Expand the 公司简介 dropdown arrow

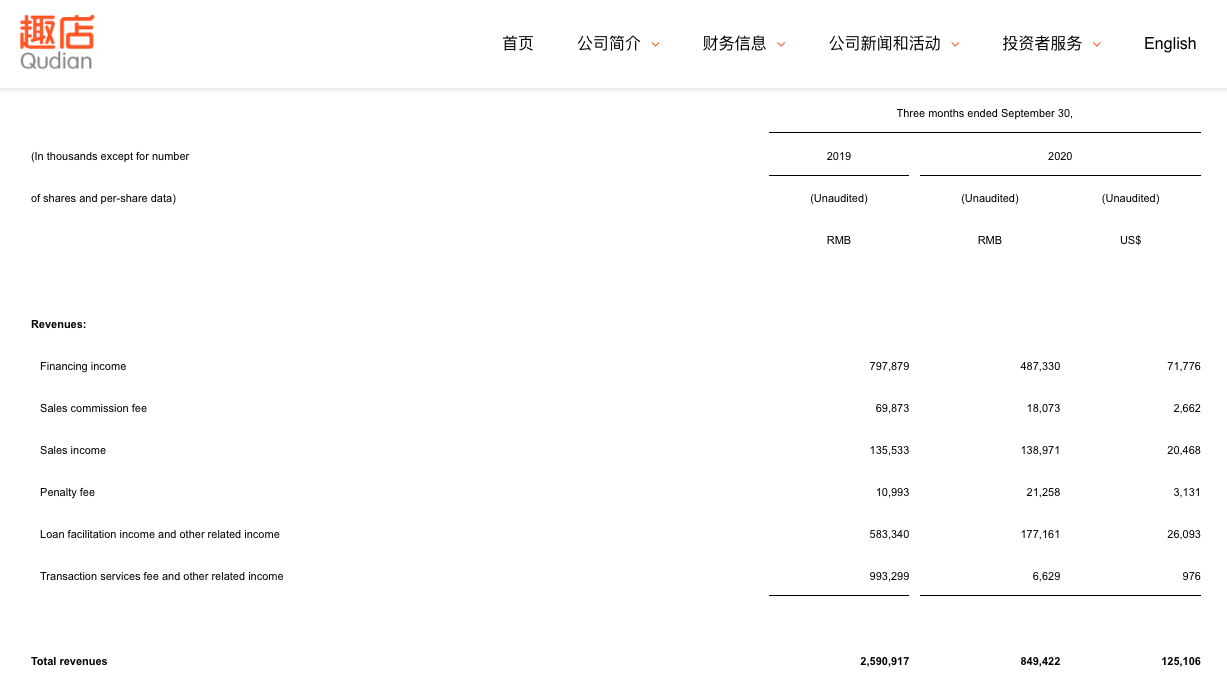656,44
